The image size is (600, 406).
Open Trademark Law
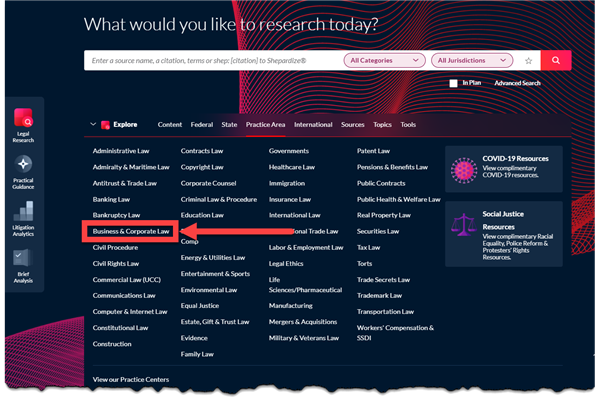379,296
